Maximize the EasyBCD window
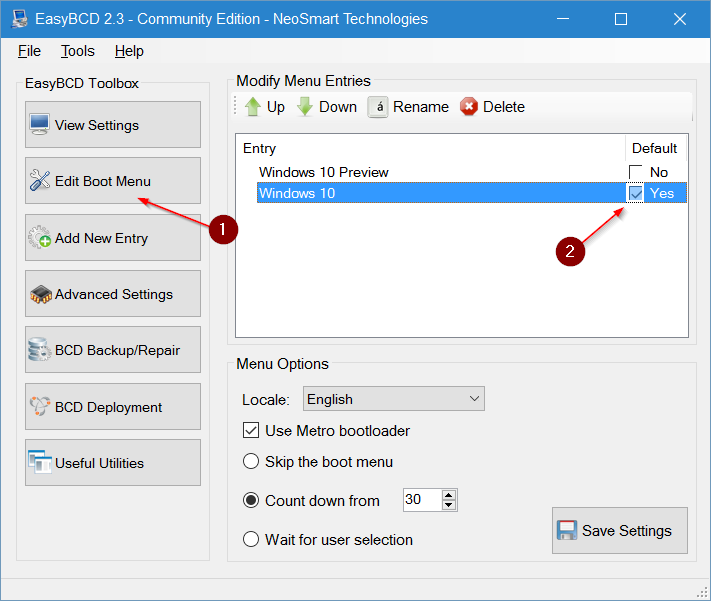The height and width of the screenshot is (601, 711). (x=621, y=19)
